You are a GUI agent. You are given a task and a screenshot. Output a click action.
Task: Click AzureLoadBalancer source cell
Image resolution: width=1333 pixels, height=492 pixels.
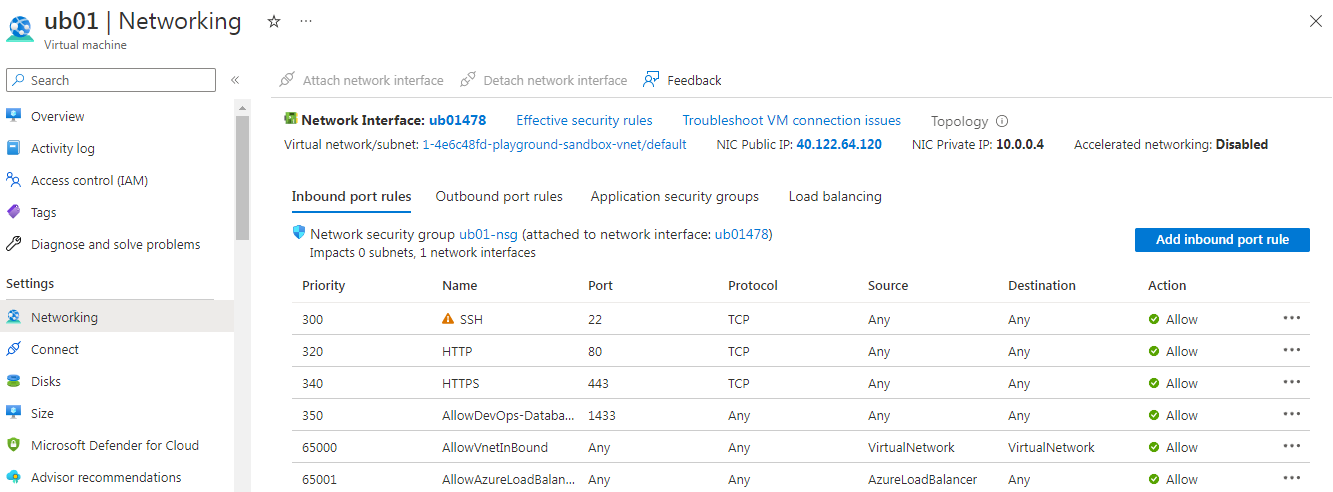922,479
